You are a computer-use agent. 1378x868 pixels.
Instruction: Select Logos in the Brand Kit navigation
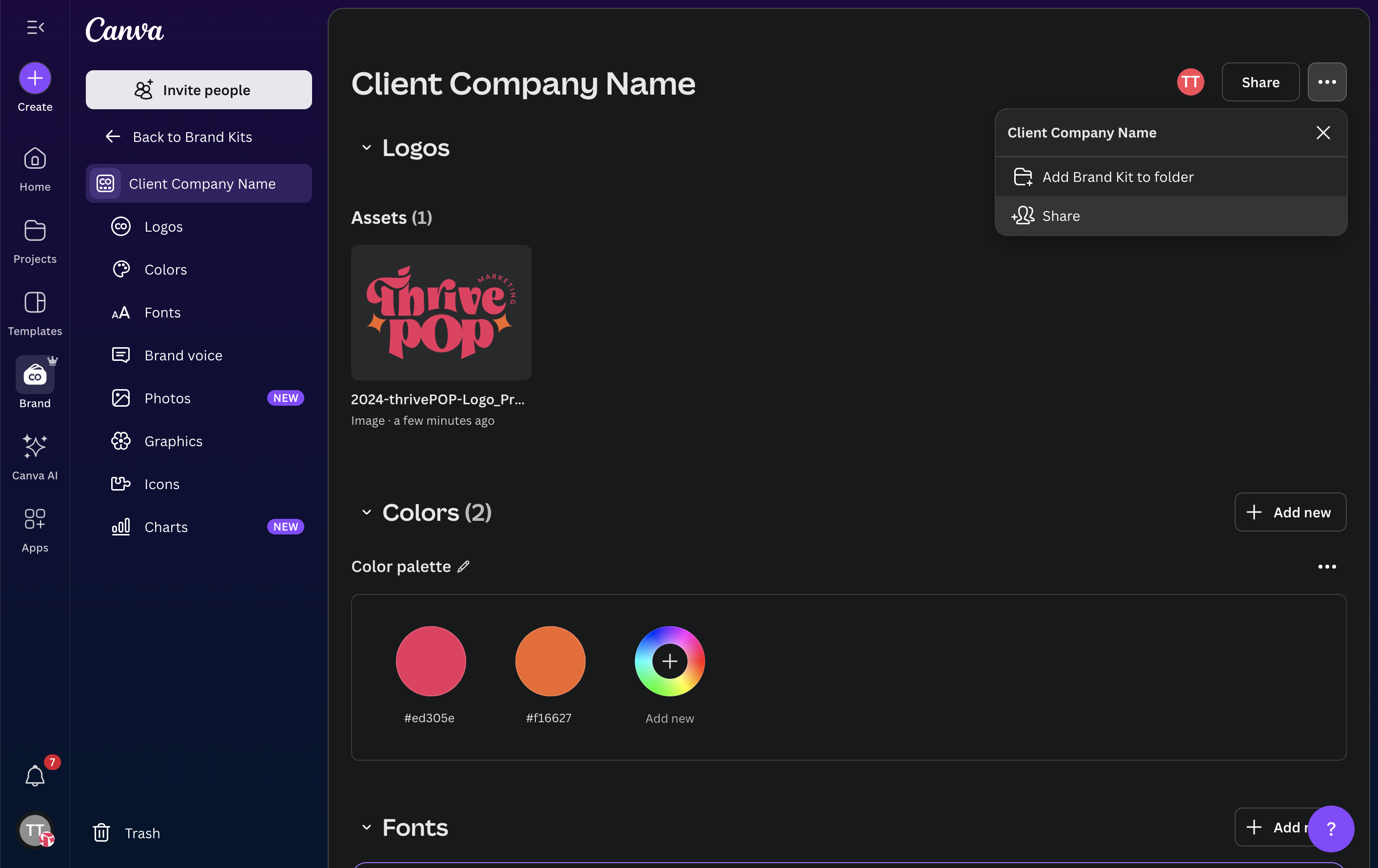coord(198,227)
